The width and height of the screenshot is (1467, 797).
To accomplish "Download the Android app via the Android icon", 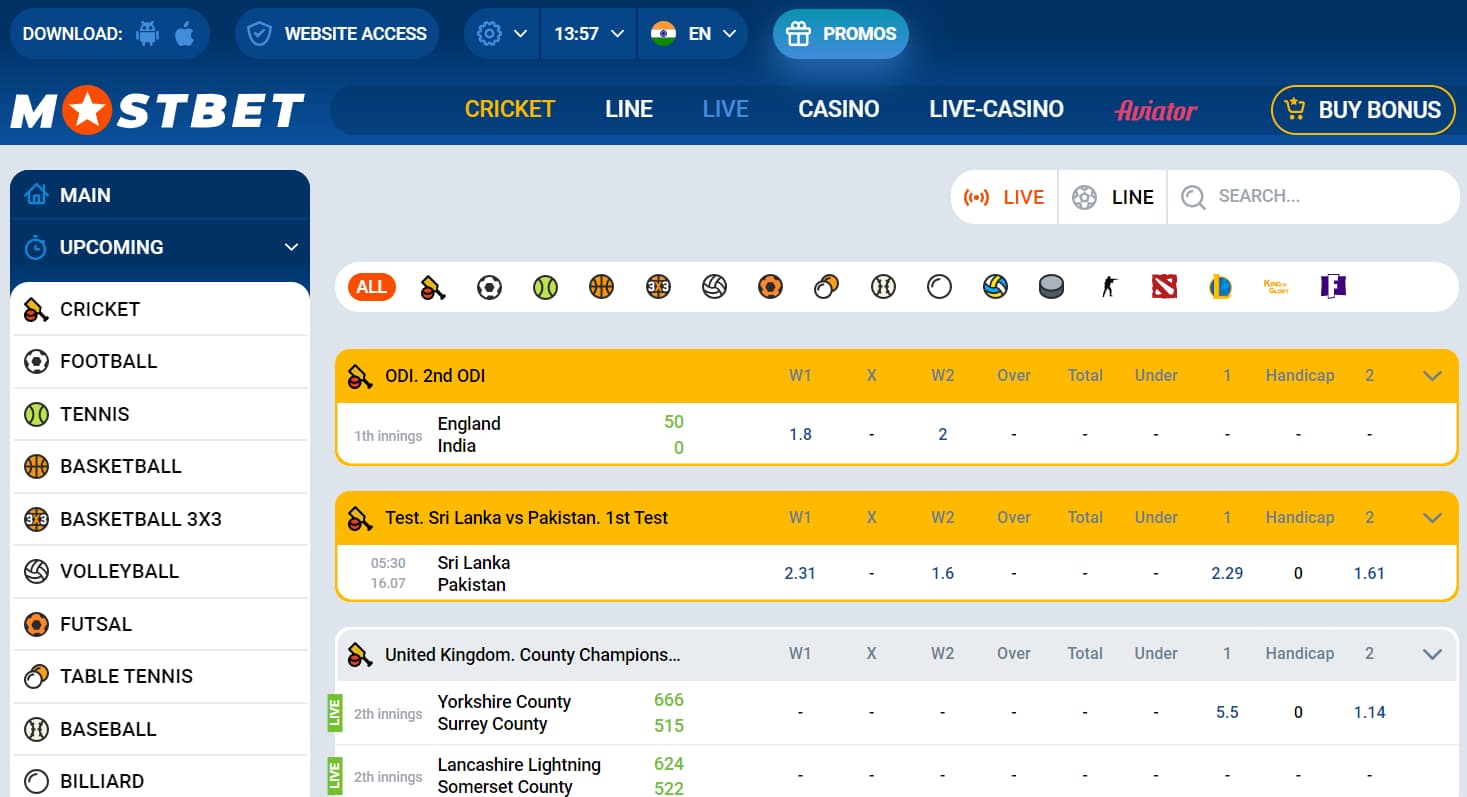I will click(148, 34).
